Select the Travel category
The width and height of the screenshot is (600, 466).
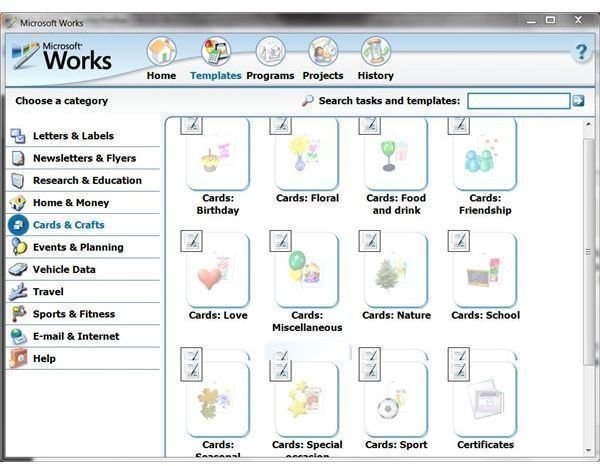[x=48, y=292]
